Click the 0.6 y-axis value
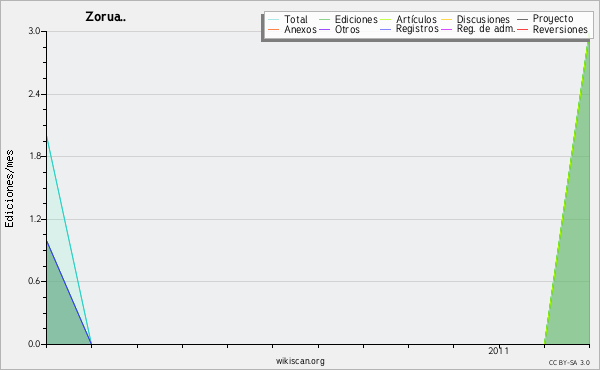600x370 pixels. (34, 281)
